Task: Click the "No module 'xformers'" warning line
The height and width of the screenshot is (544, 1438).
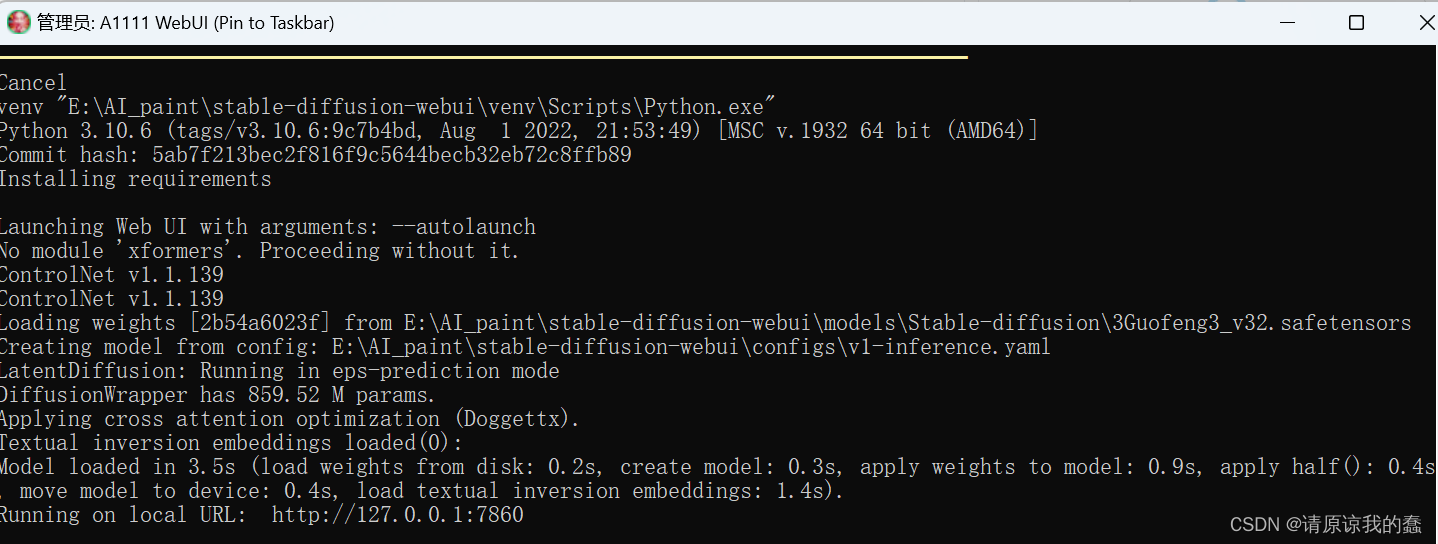Action: pos(260,250)
